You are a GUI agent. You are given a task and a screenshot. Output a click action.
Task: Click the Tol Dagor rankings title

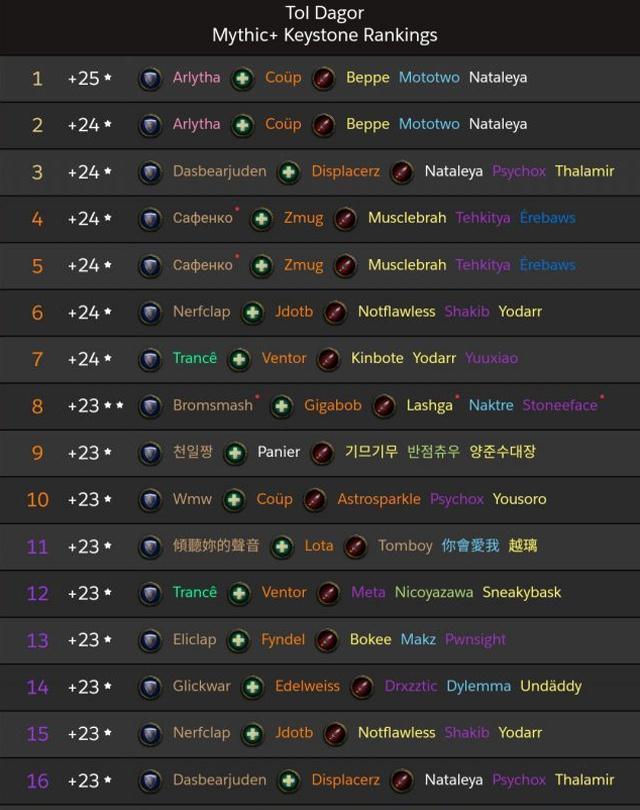[324, 24]
